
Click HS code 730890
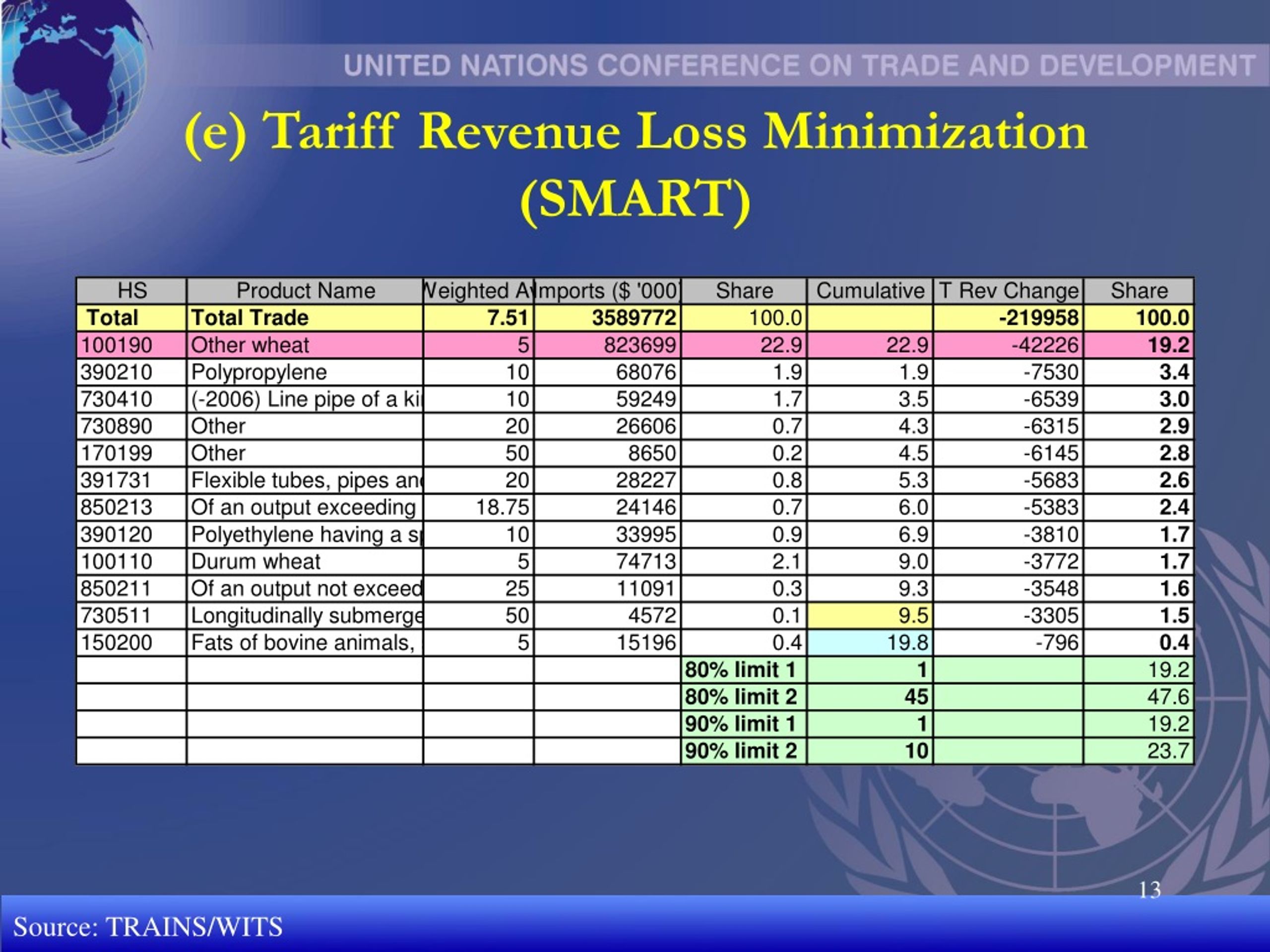pyautogui.click(x=131, y=426)
